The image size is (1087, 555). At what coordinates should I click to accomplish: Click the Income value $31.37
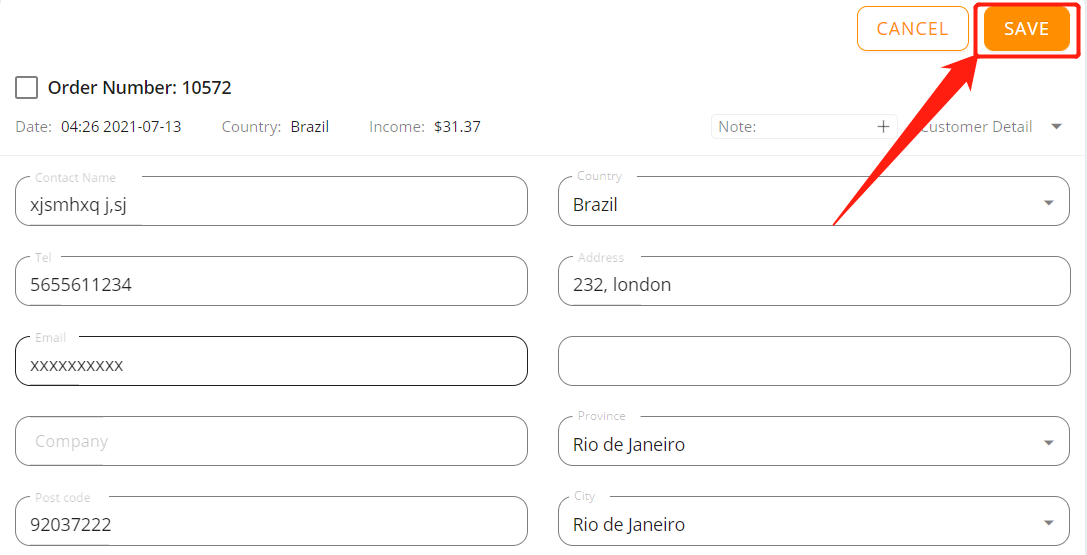[x=458, y=127]
